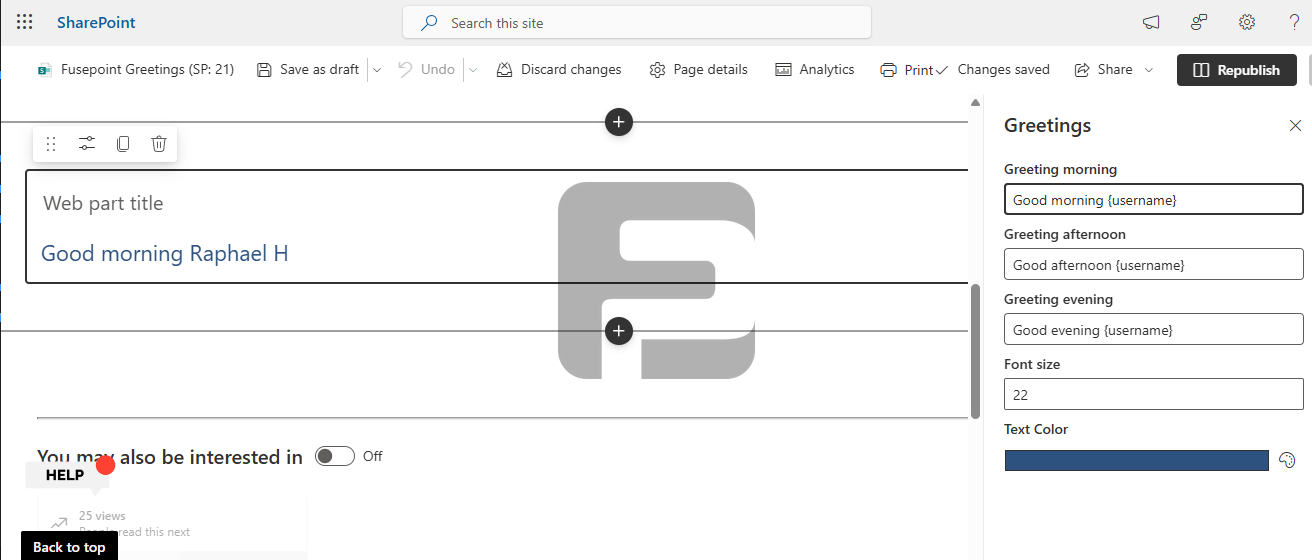Open the settings gear in header
The height and width of the screenshot is (560, 1312).
(x=1247, y=22)
